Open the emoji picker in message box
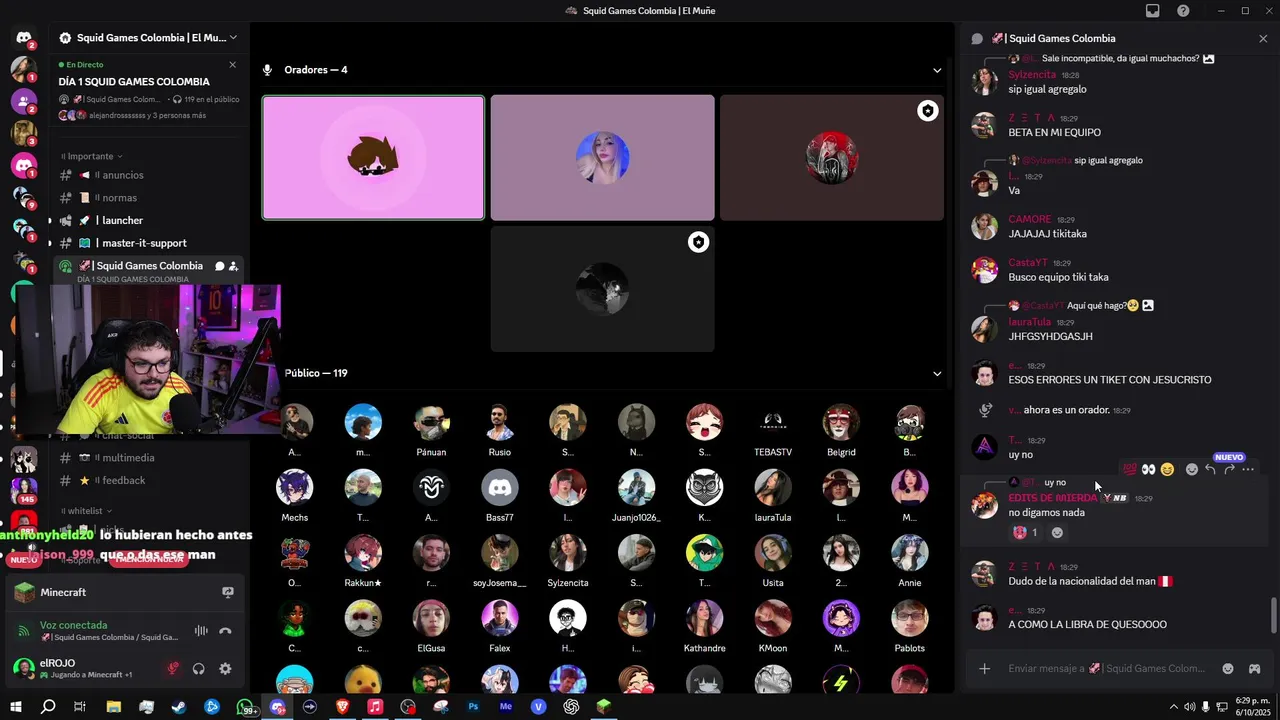This screenshot has height=720, width=1280. coord(1228,668)
